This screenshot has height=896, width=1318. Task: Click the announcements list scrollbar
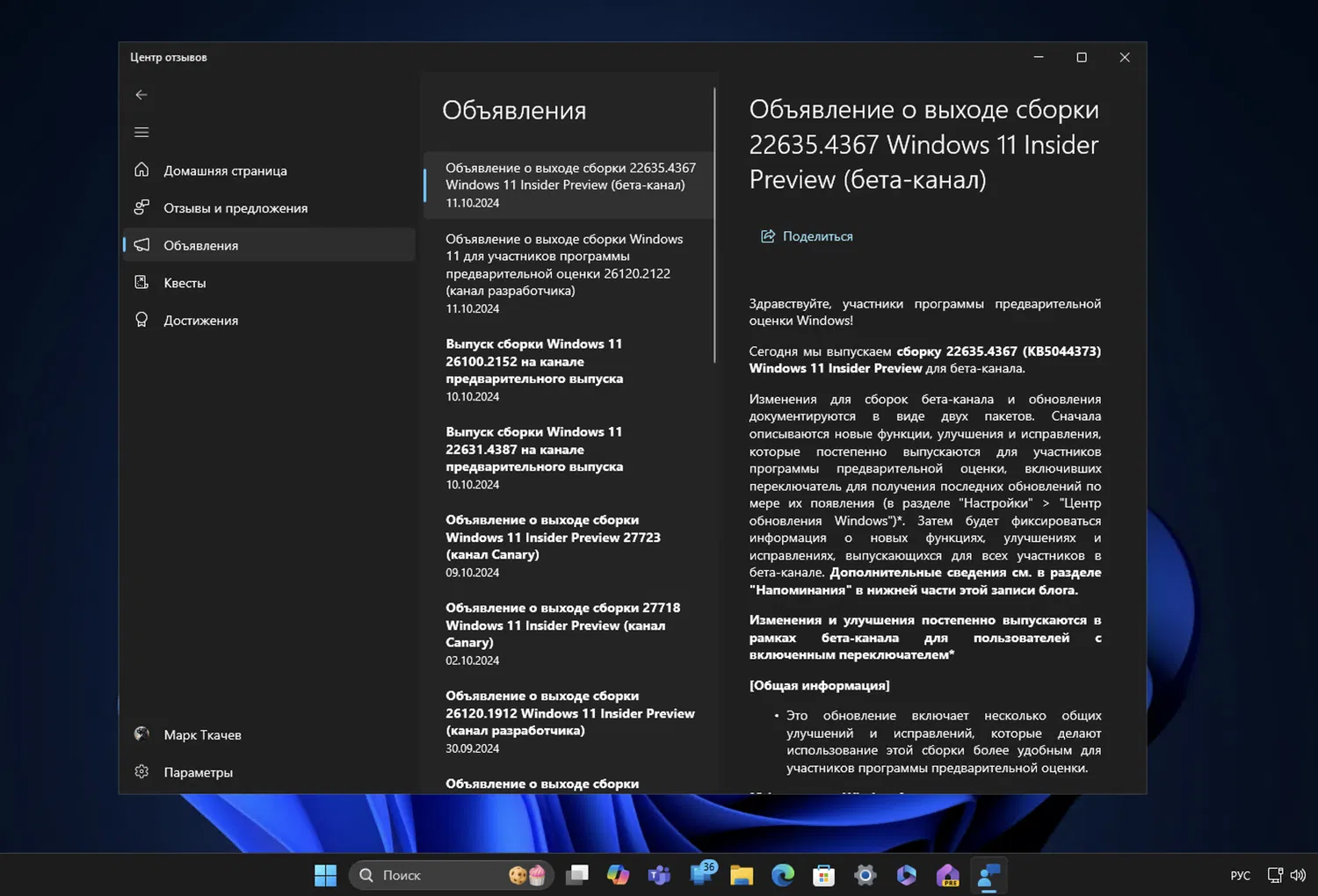click(x=715, y=225)
